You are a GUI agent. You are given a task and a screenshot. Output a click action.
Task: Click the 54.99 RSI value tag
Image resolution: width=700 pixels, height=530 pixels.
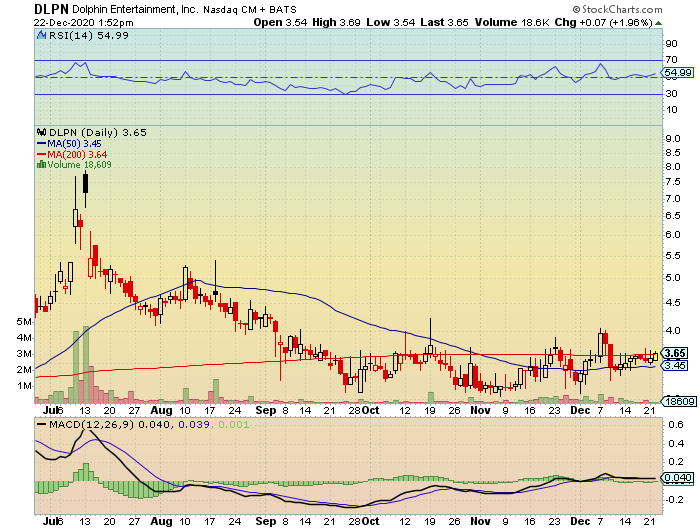(x=678, y=72)
